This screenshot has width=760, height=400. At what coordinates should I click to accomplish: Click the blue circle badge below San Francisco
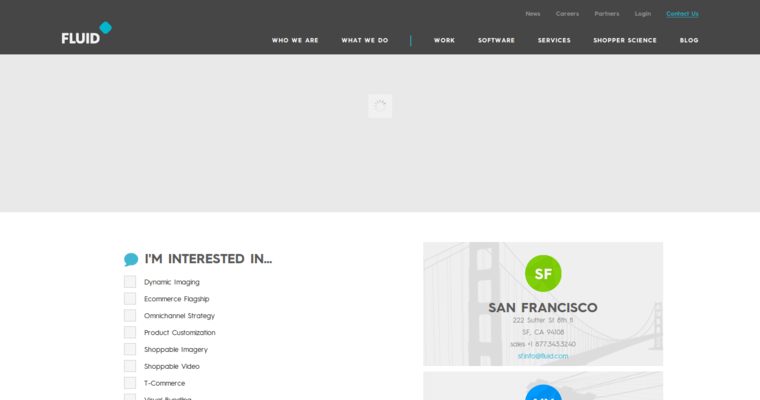click(x=543, y=393)
